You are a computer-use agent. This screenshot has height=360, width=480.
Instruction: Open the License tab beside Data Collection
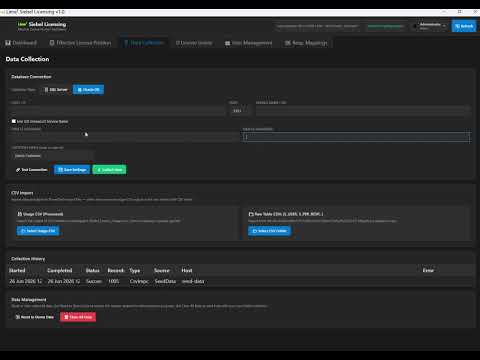(x=194, y=43)
